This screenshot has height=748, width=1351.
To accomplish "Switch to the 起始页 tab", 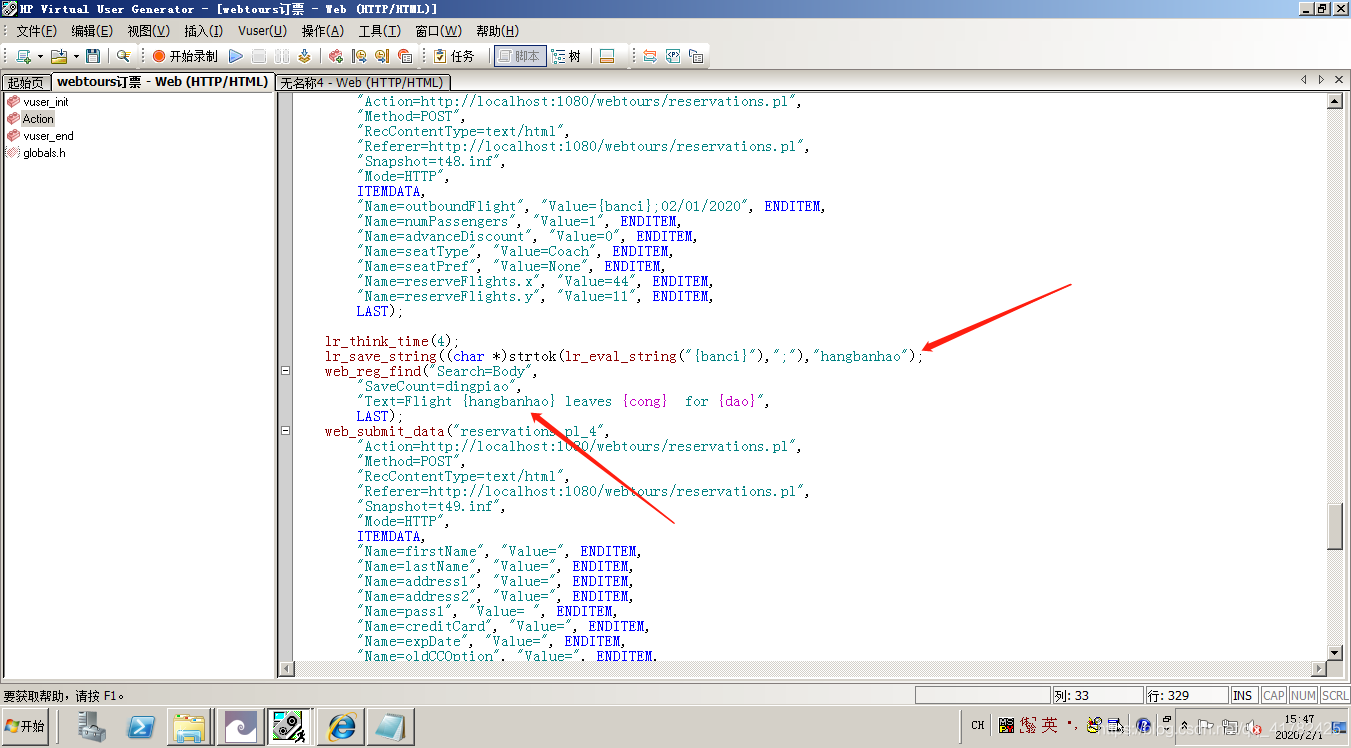I will click(25, 83).
